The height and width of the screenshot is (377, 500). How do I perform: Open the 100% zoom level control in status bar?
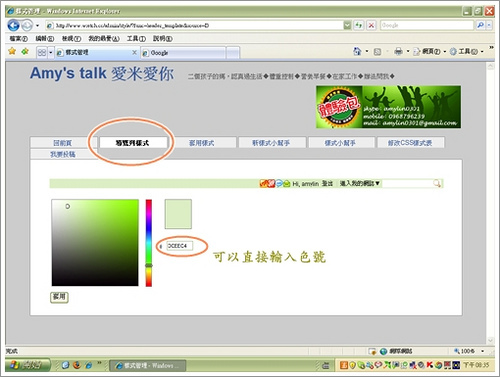click(x=469, y=351)
